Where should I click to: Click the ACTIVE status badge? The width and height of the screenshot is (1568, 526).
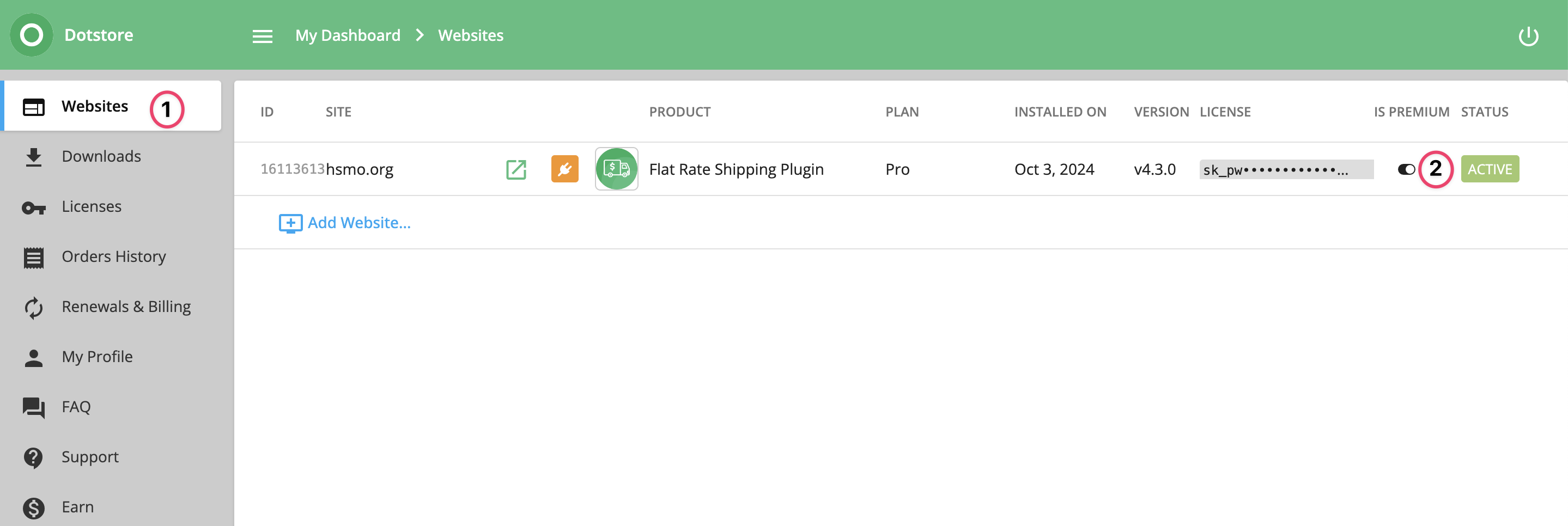[1490, 169]
